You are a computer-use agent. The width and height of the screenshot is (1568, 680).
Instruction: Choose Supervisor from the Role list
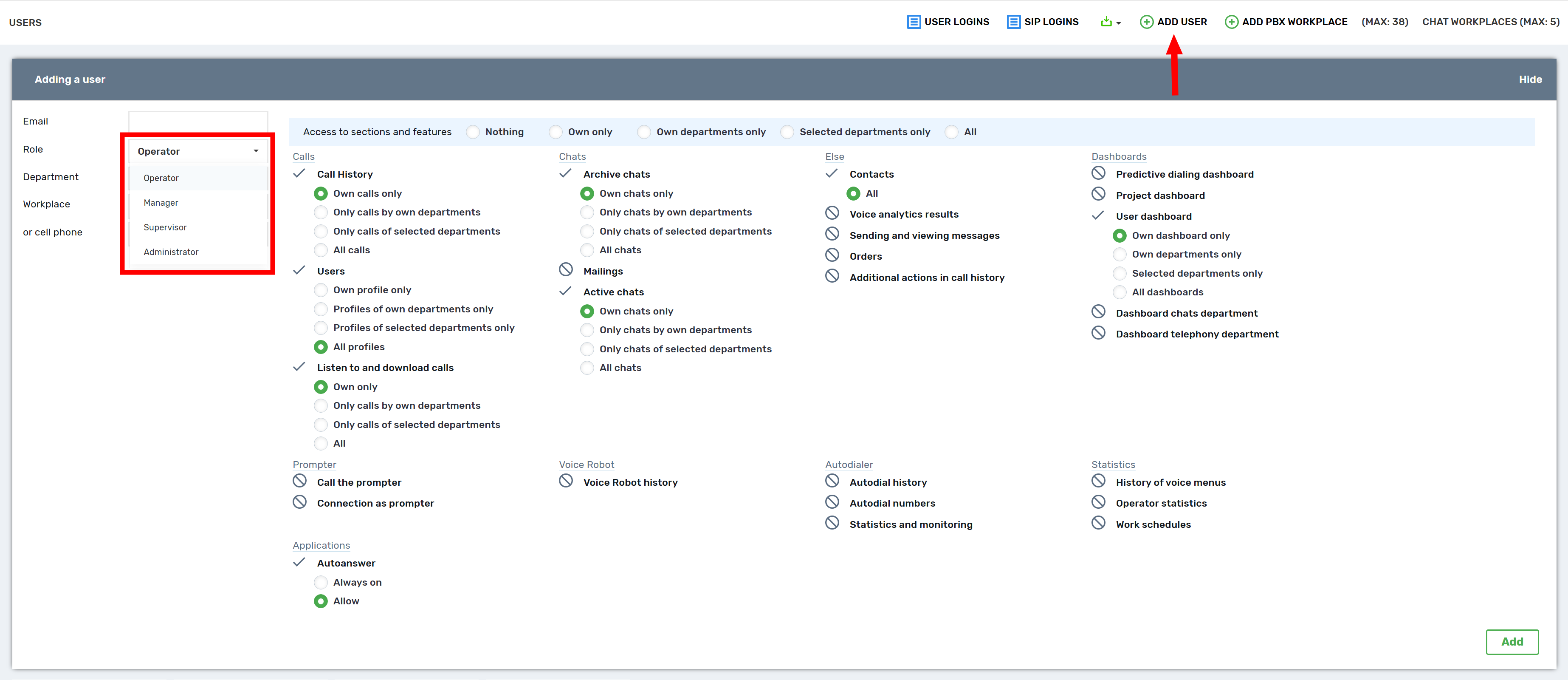[x=165, y=227]
